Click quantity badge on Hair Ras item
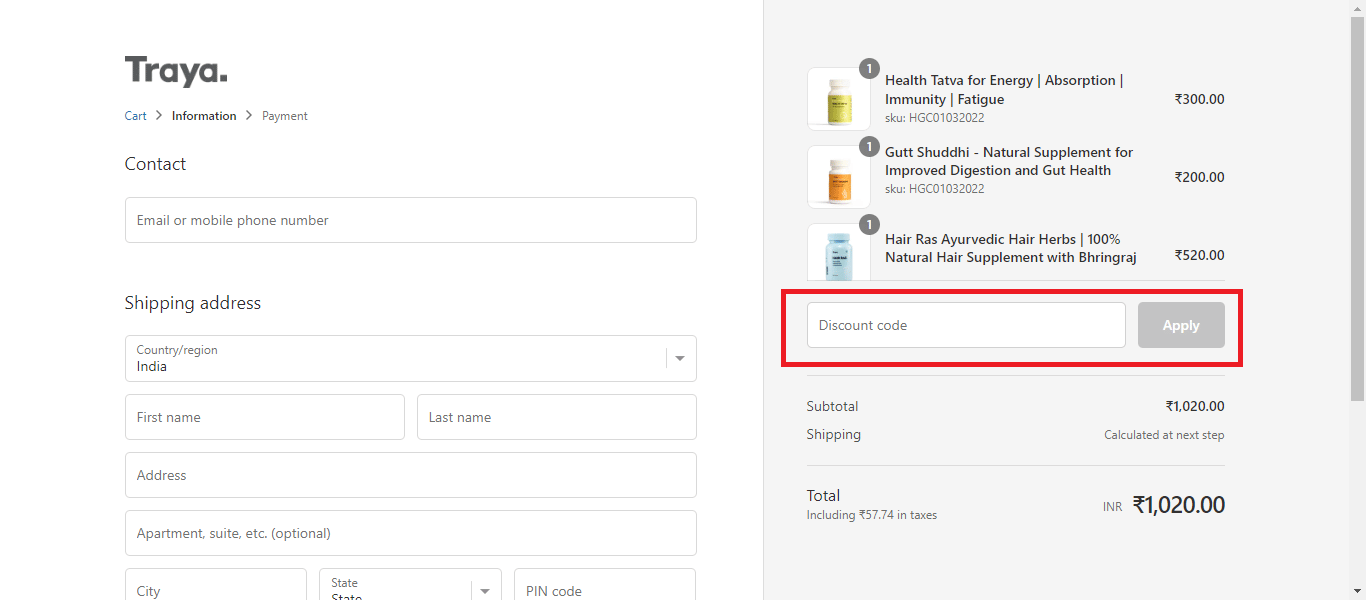Image resolution: width=1366 pixels, height=600 pixels. pos(869,225)
